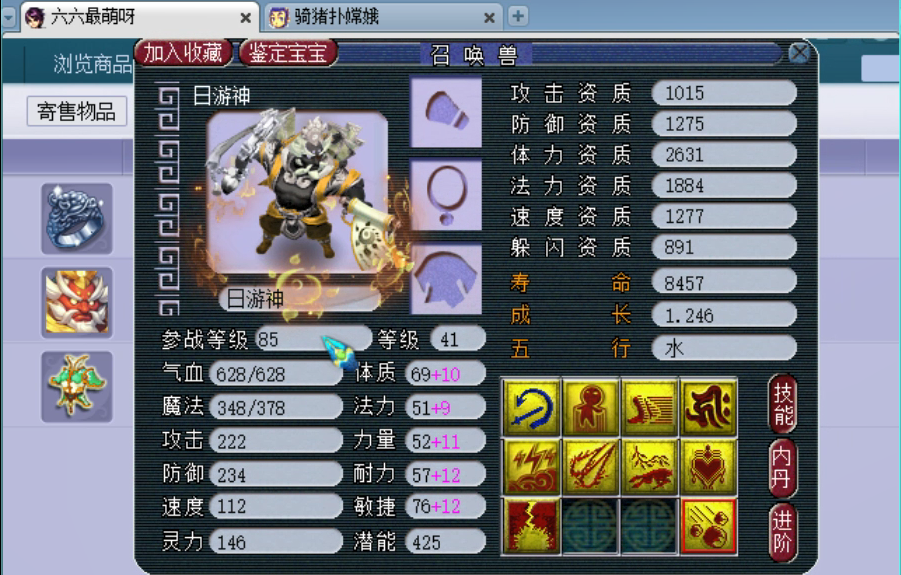Screen dimensions: 901x575
Task: Click the 鉴定宝宝 button
Action: [x=288, y=53]
